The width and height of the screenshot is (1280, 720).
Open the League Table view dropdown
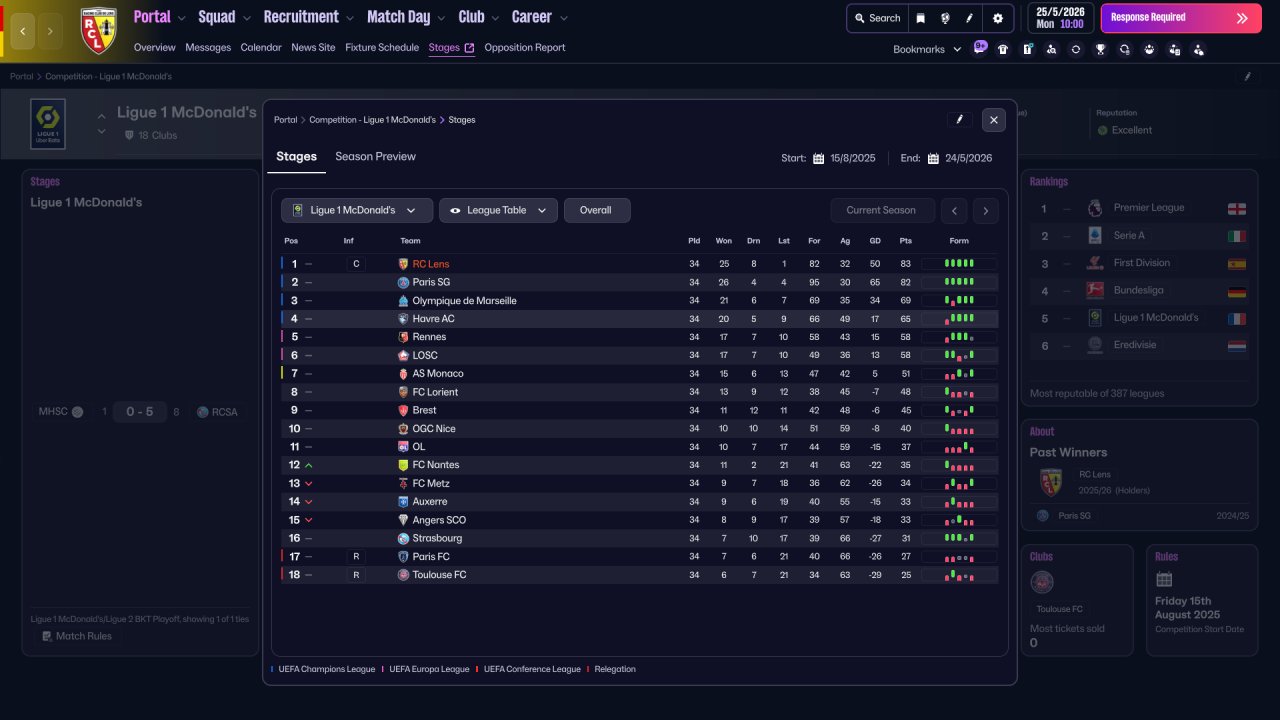(498, 210)
